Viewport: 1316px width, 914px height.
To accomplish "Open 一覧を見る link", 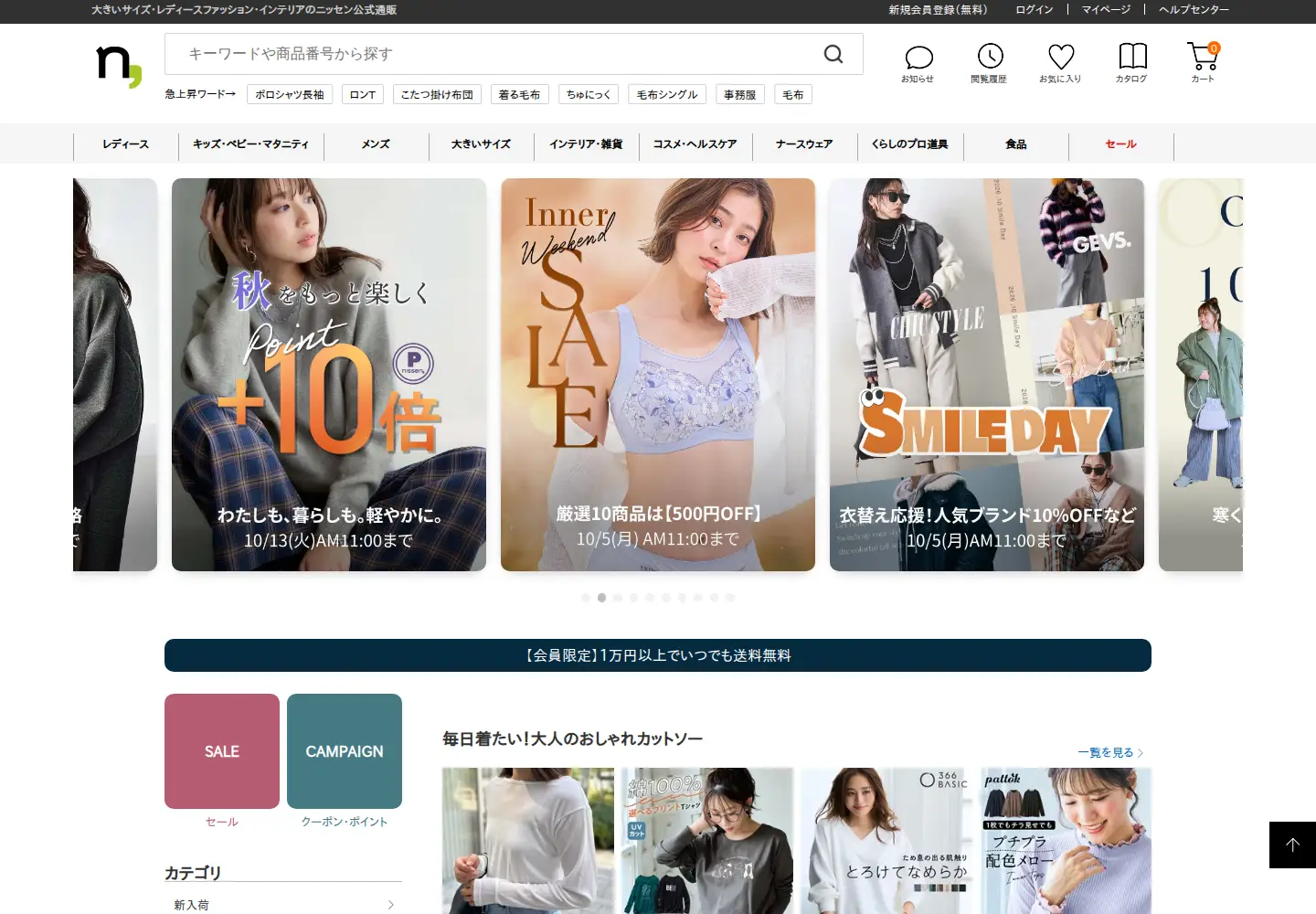I will coord(1110,752).
